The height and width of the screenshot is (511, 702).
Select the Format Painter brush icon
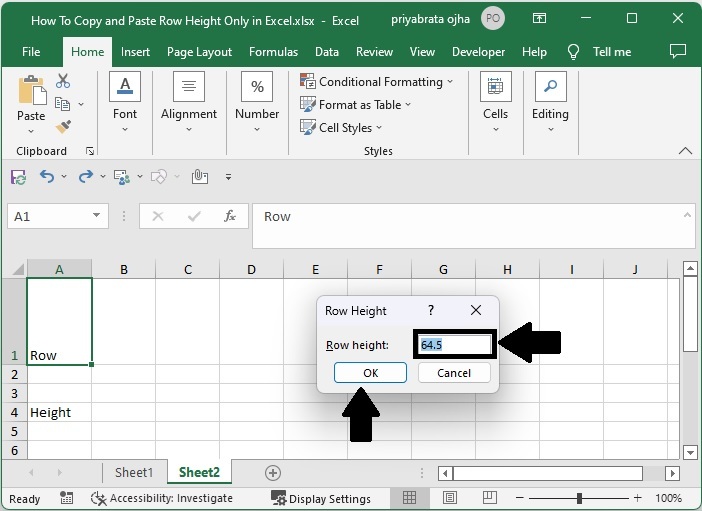point(63,127)
